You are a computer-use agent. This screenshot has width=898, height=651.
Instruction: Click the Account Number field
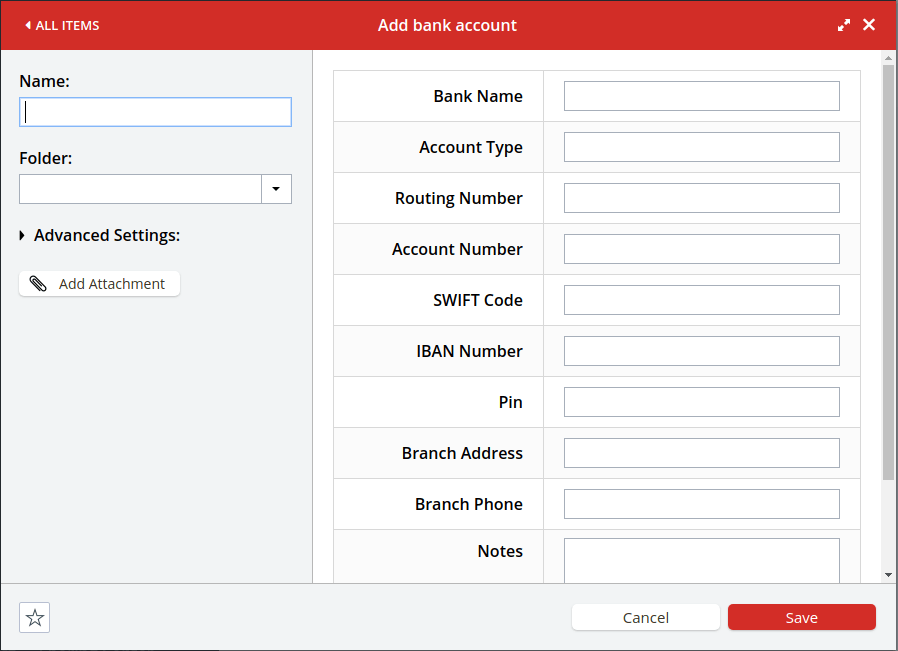tap(702, 249)
